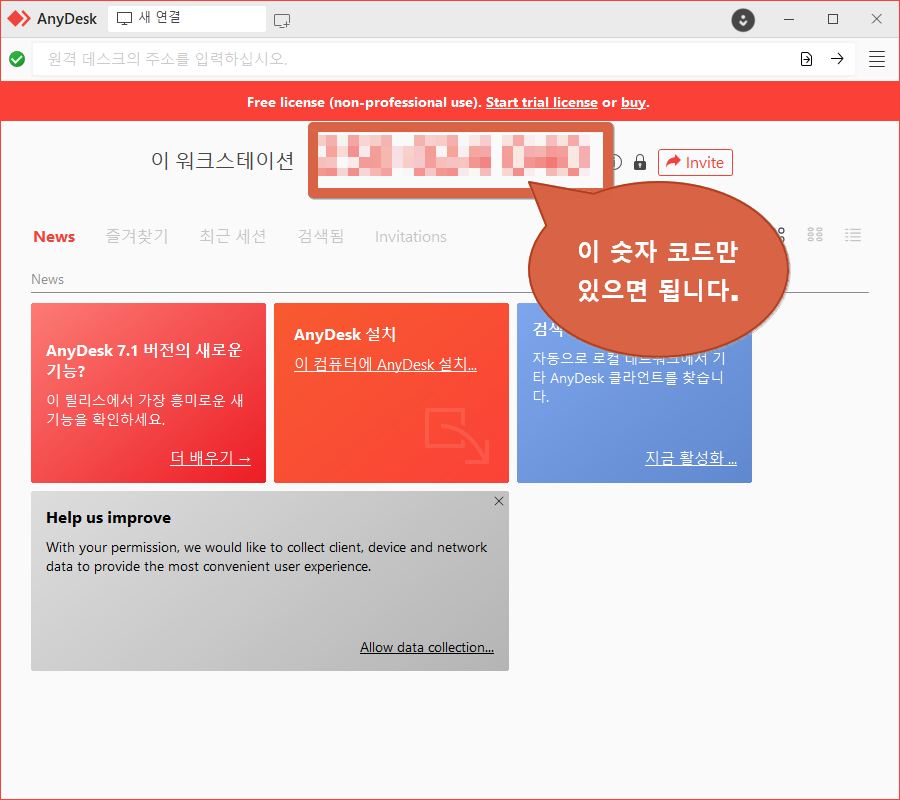The height and width of the screenshot is (800, 900).
Task: Open the AnyDesk 7.1 새로운 기능 card
Action: [148, 393]
